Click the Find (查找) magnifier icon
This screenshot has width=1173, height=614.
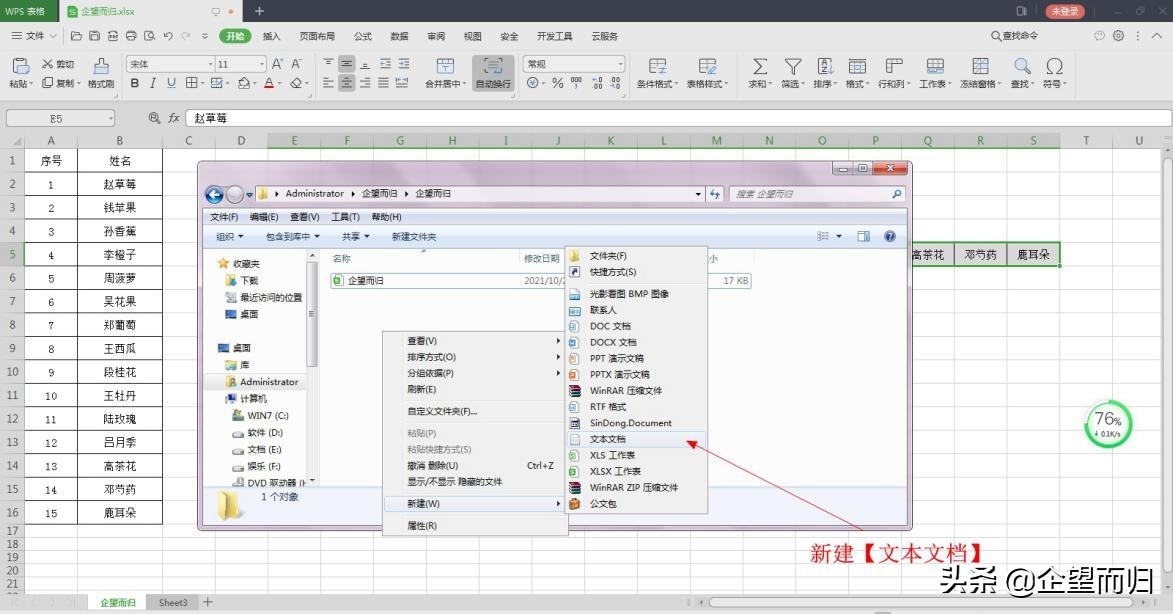(1022, 66)
